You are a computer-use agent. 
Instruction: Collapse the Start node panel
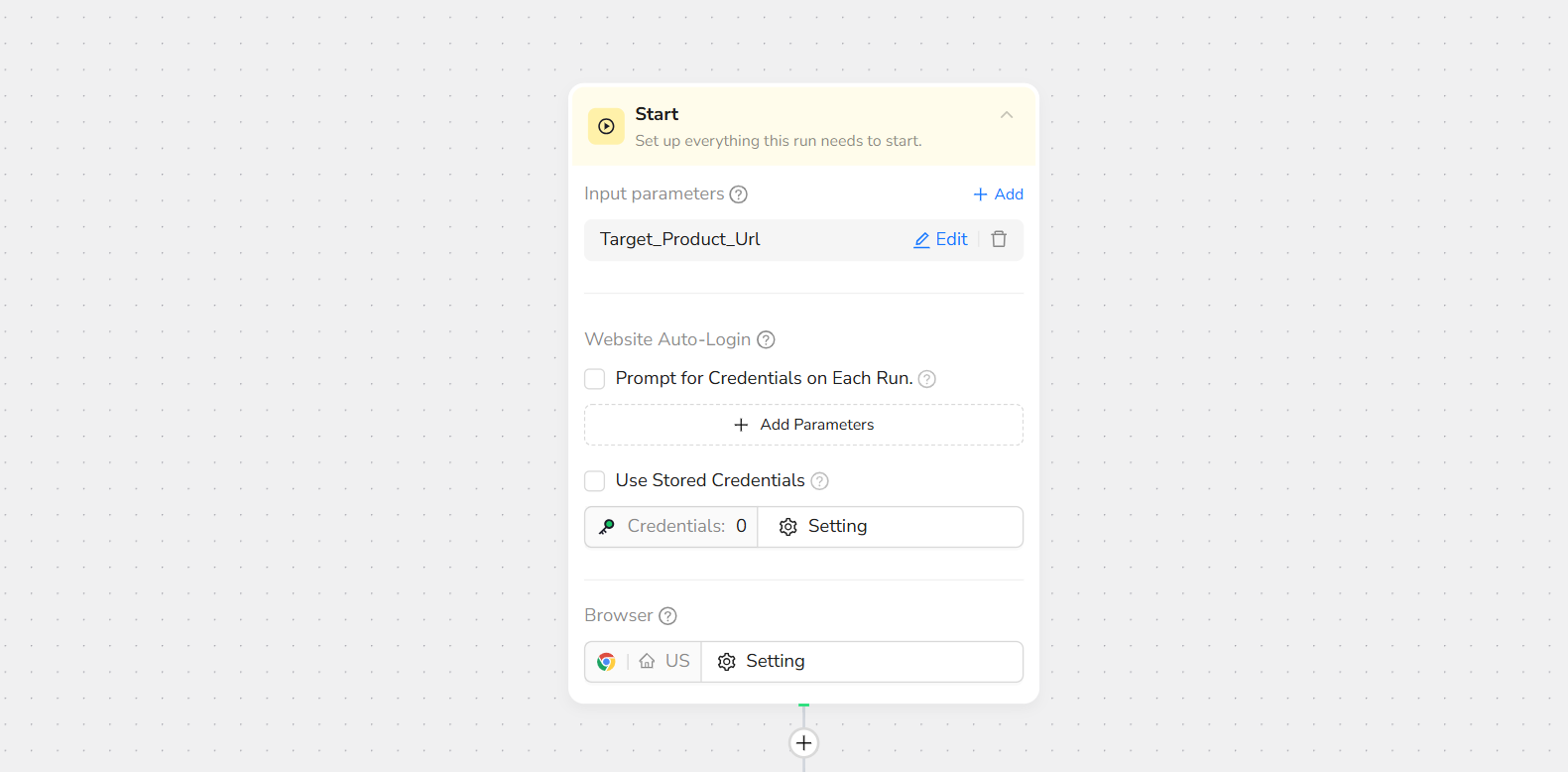coord(1007,115)
